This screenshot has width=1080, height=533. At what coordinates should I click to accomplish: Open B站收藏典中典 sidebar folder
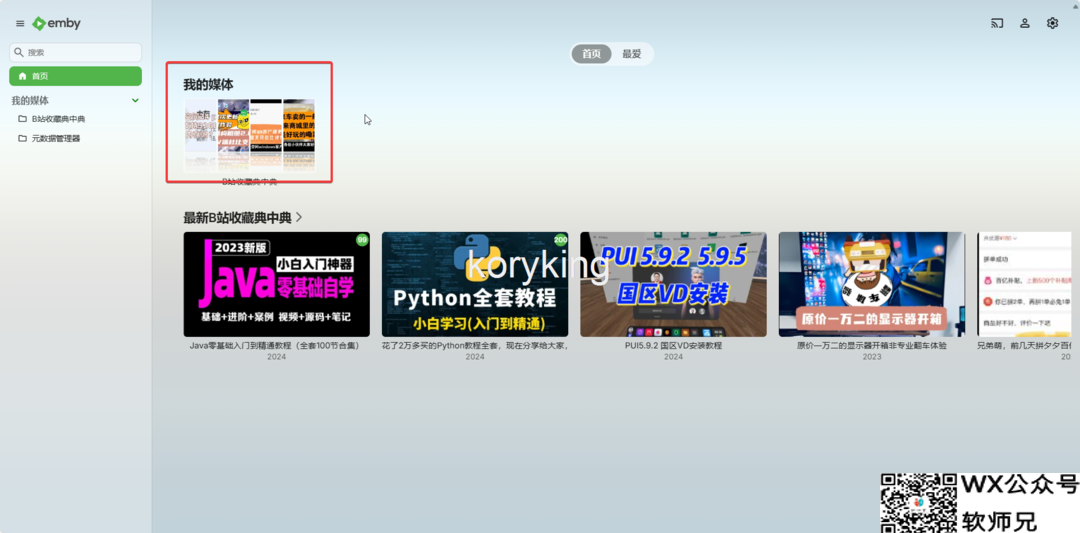click(x=59, y=119)
